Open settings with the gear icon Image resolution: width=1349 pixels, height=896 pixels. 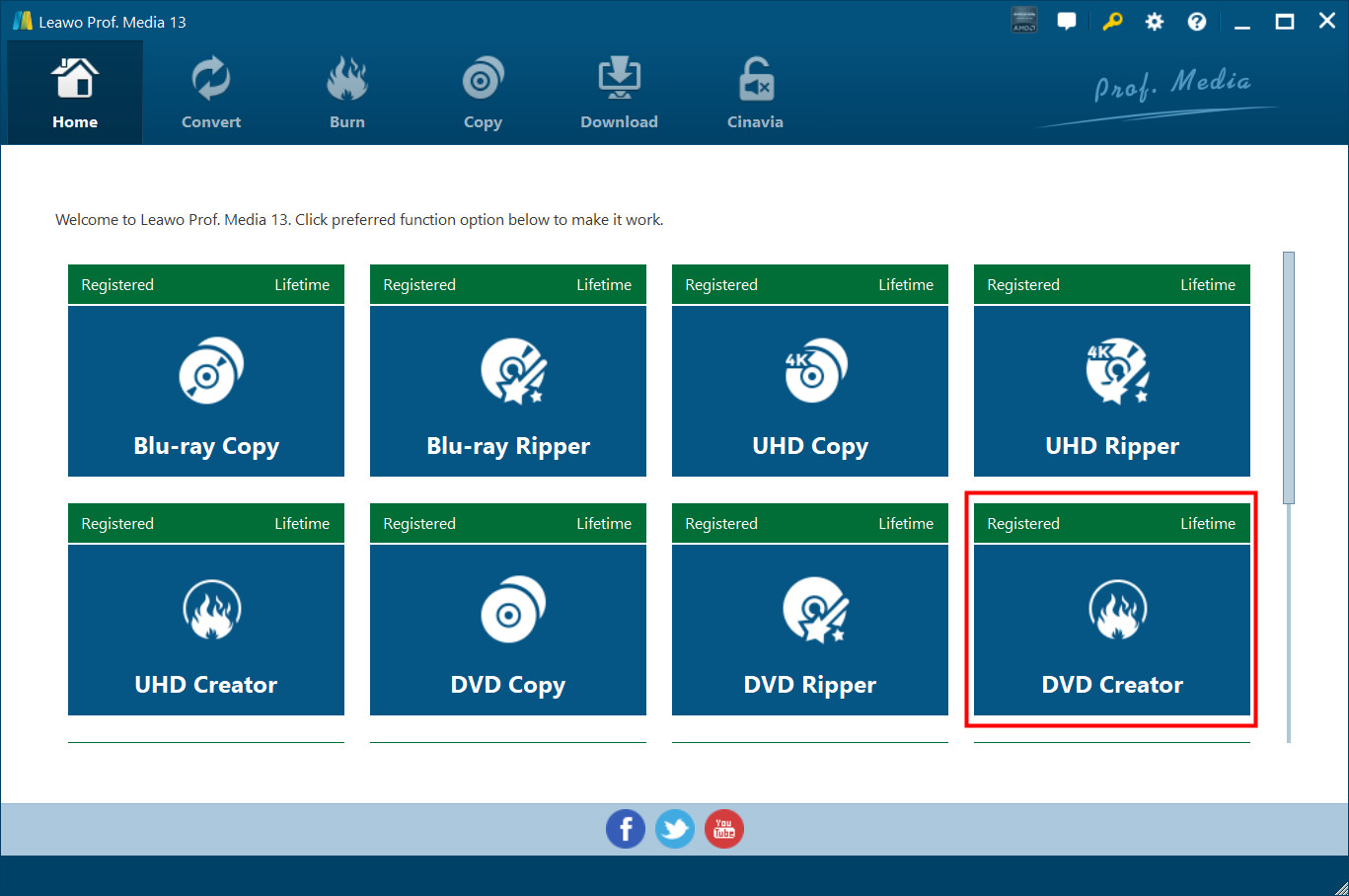click(1155, 22)
